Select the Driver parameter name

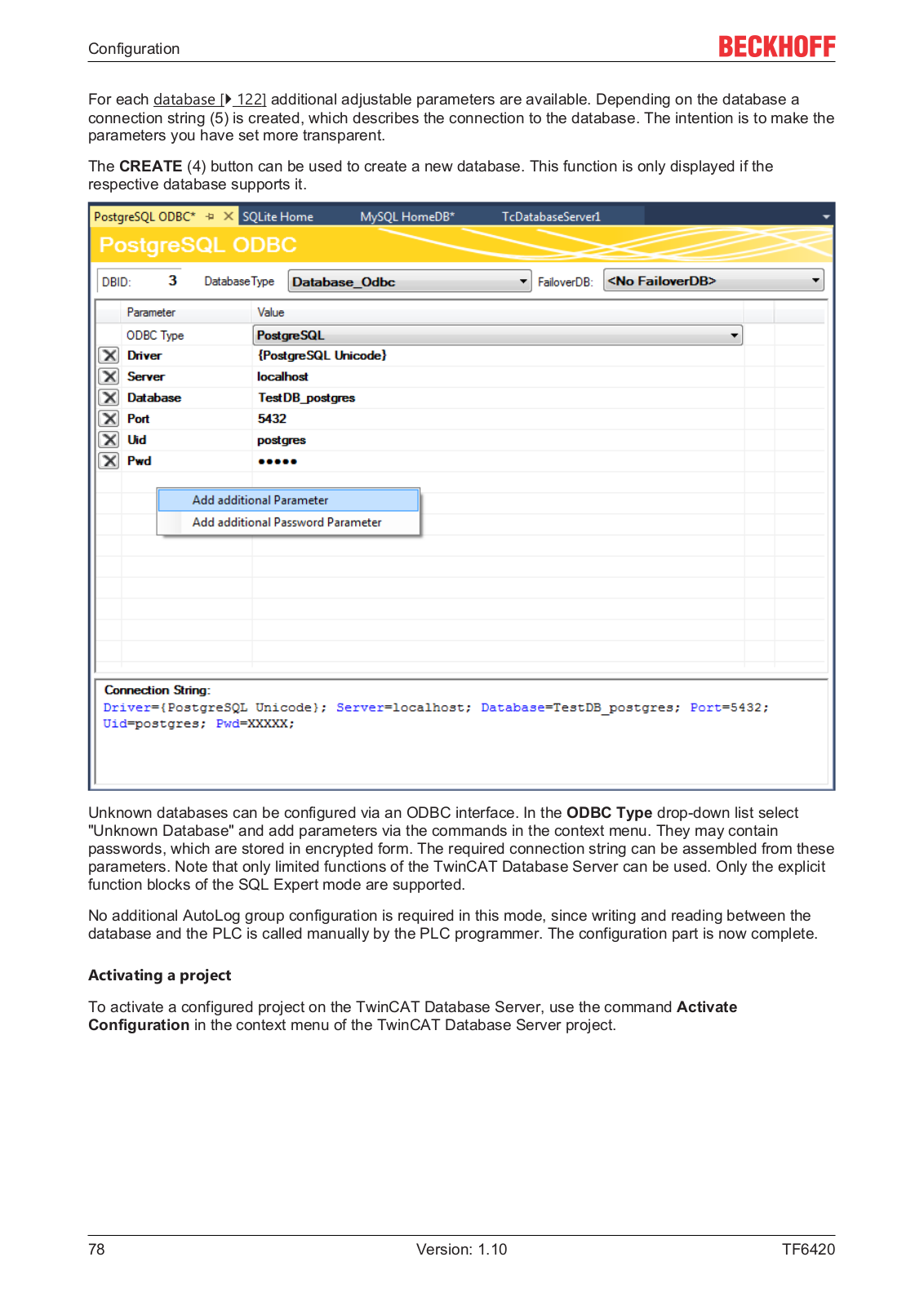pos(144,356)
